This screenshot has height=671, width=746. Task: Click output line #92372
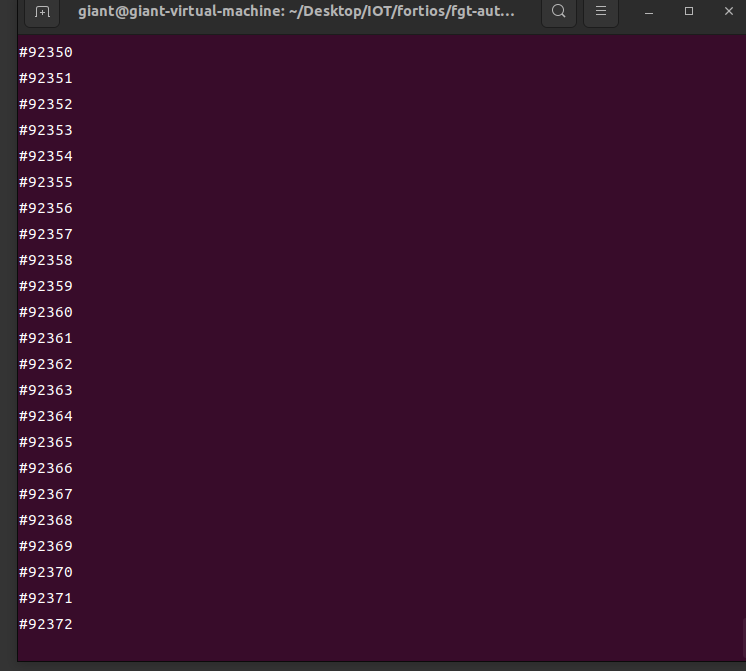(46, 624)
